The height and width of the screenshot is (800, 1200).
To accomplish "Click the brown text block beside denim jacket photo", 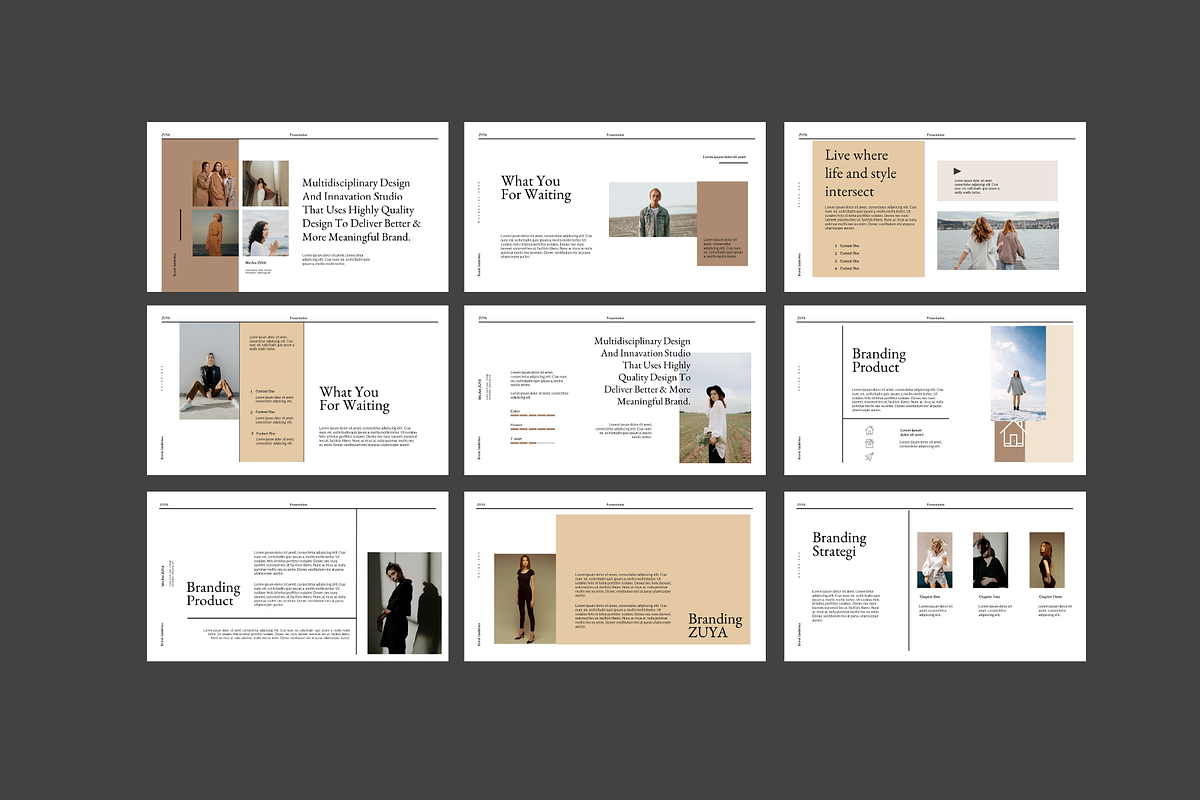I will point(723,223).
